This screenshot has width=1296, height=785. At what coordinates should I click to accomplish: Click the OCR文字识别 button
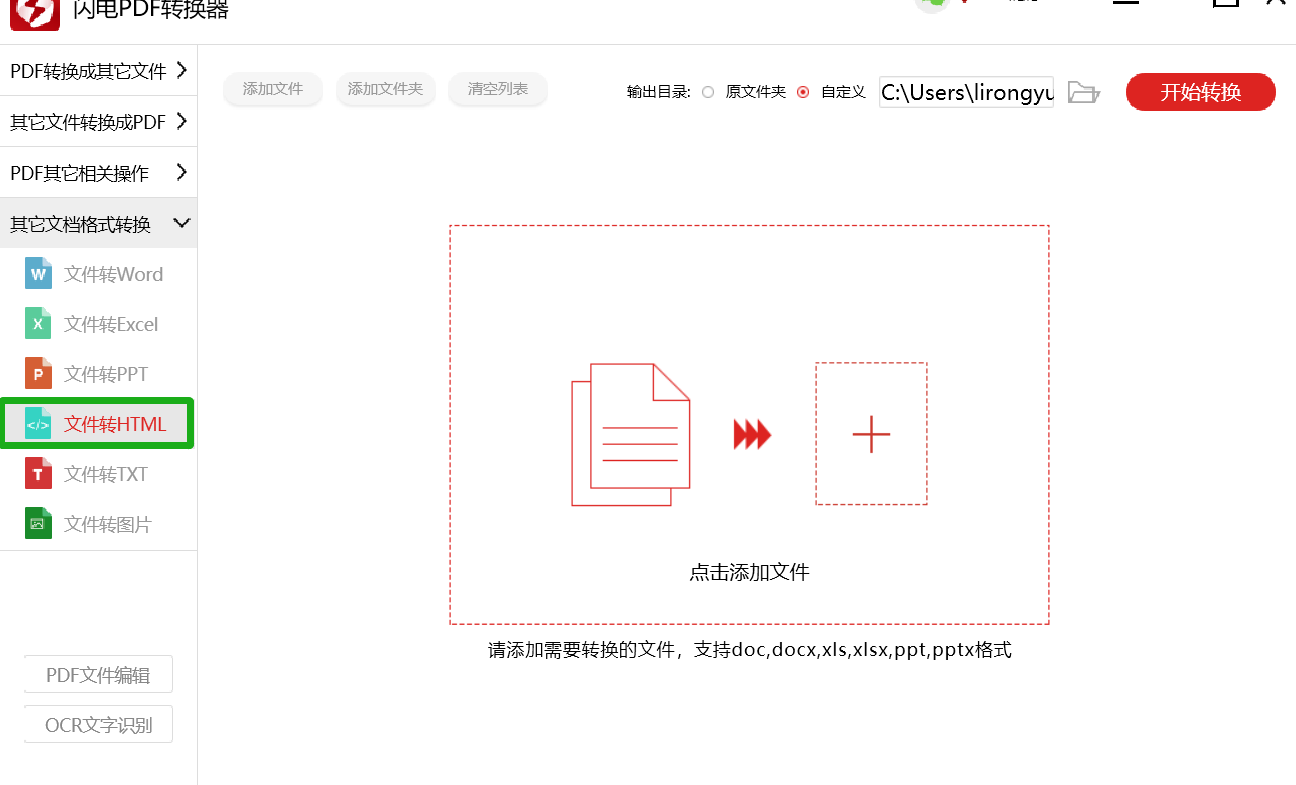point(97,724)
